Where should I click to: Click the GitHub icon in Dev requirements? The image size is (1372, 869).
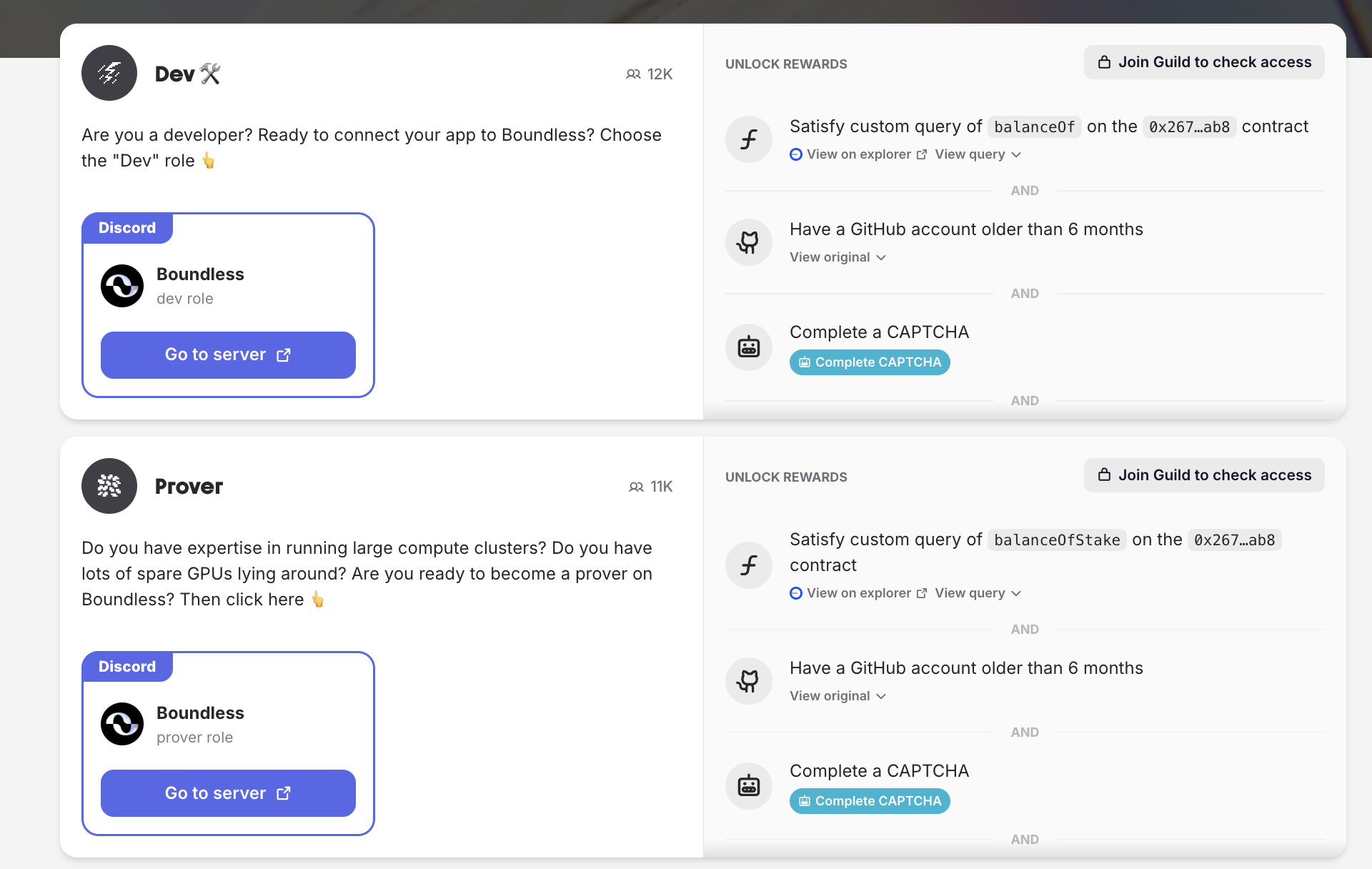tap(748, 242)
